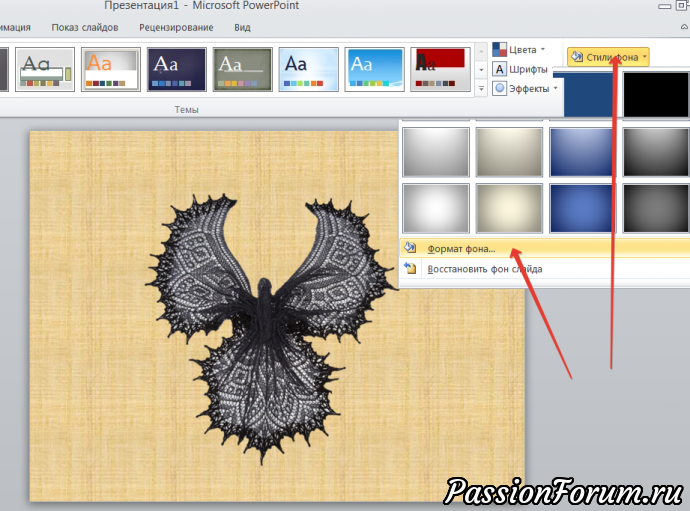The height and width of the screenshot is (511, 690).
Task: Go to the Вид tab
Action: 242,28
